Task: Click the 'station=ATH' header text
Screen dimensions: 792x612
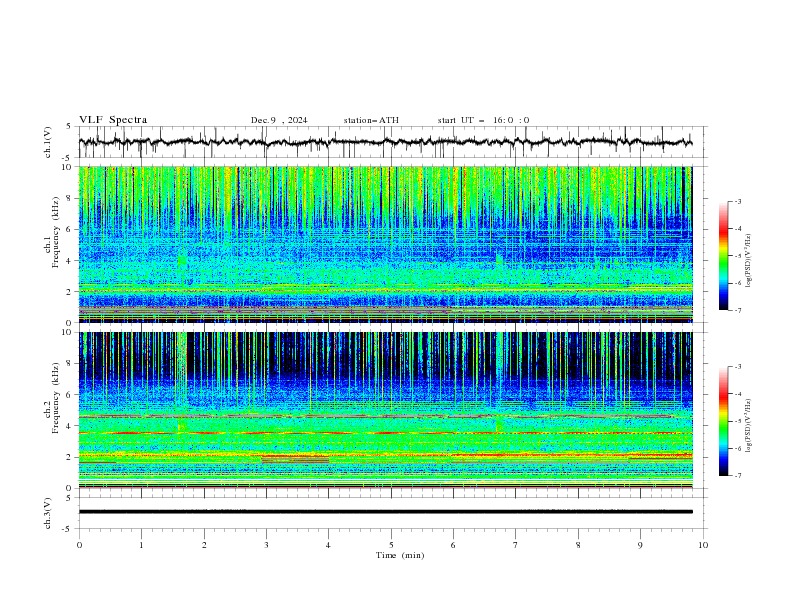Action: pyautogui.click(x=371, y=120)
